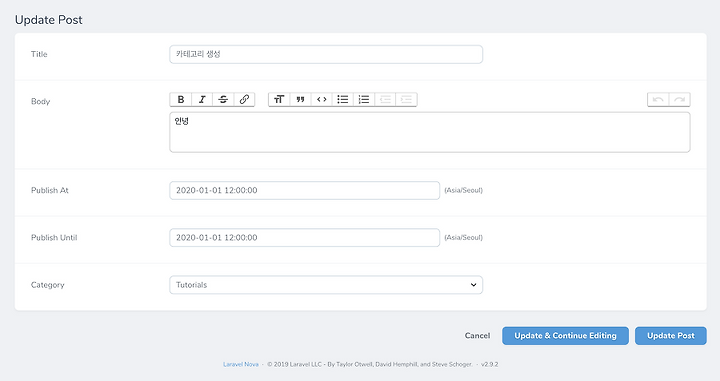
Task: Decrease indent level of list
Action: [x=385, y=99]
